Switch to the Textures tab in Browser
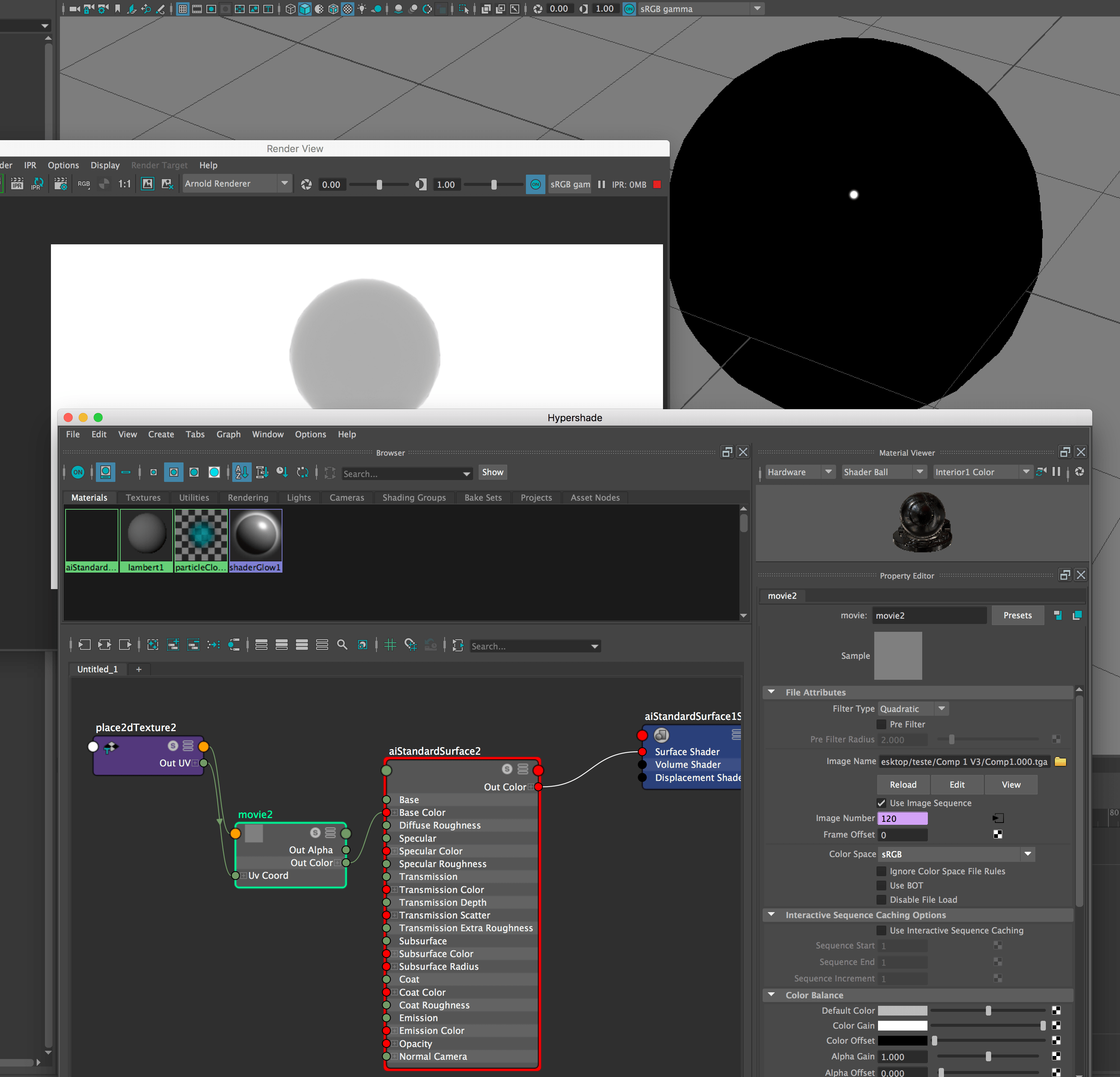The height and width of the screenshot is (1077, 1120). (143, 497)
